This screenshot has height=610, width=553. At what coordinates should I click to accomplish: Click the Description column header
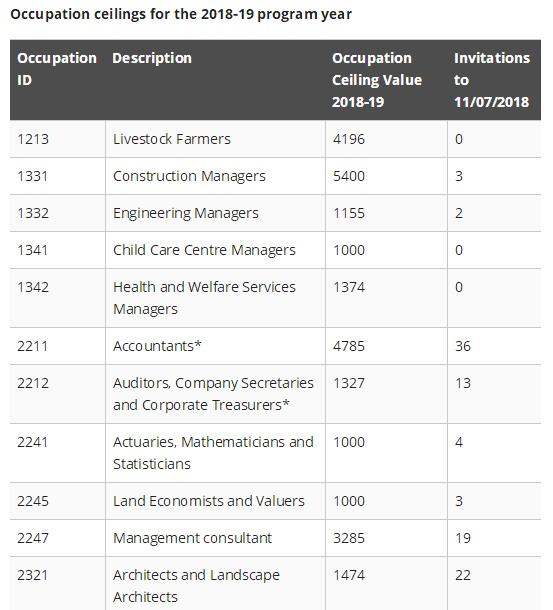(152, 58)
